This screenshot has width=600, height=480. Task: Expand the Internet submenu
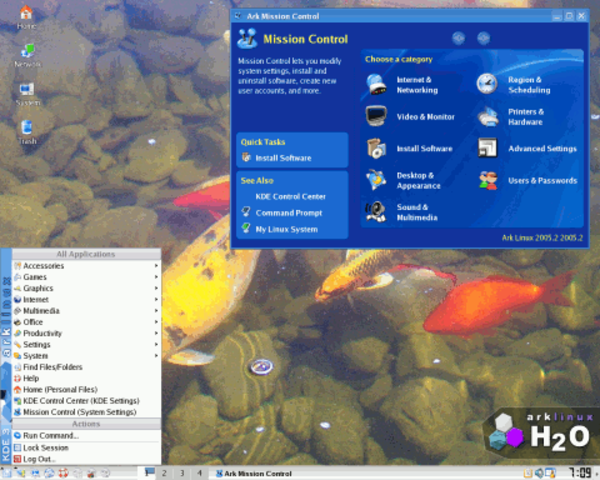point(86,299)
